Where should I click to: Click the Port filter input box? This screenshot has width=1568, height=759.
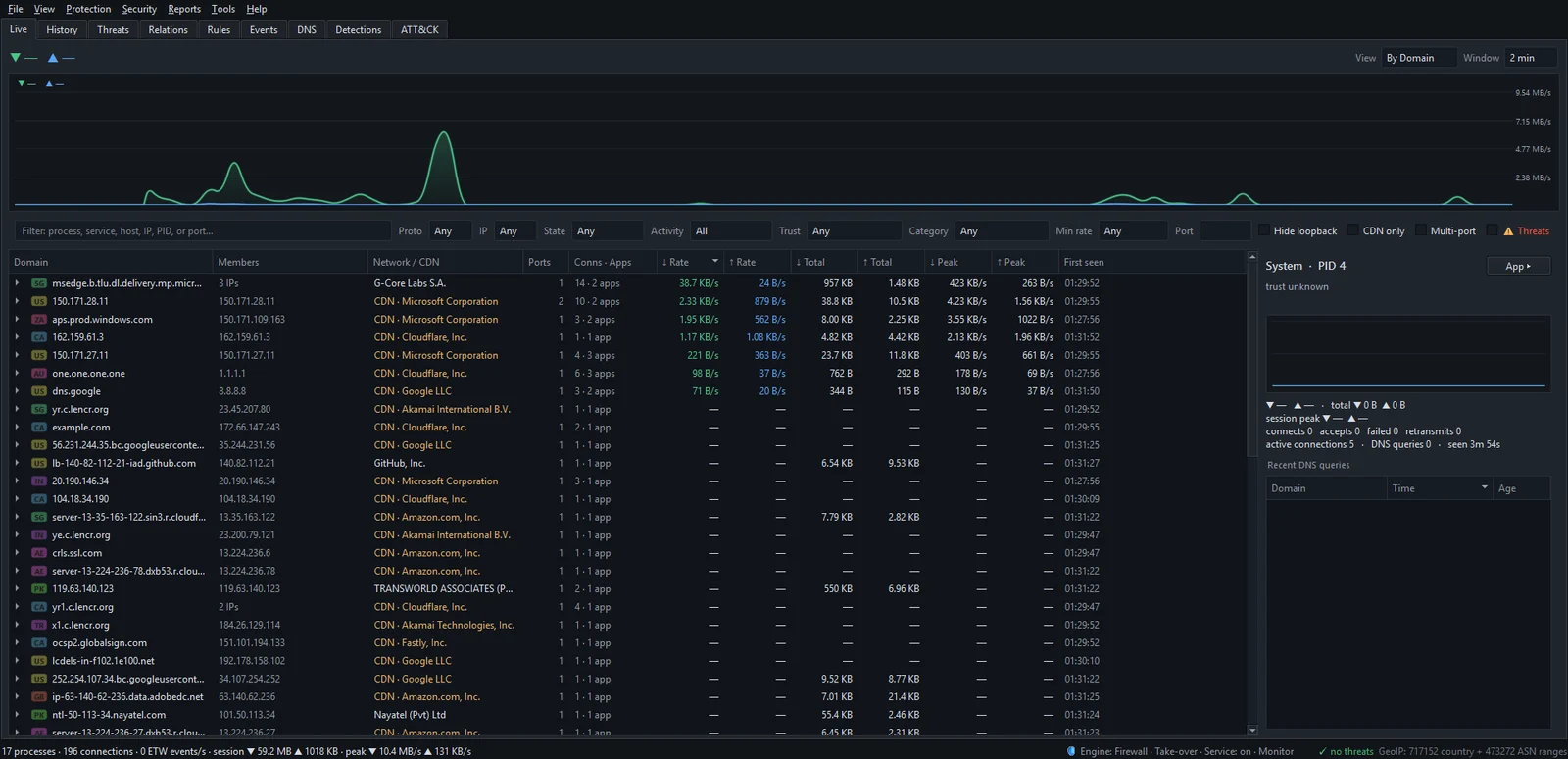1224,231
